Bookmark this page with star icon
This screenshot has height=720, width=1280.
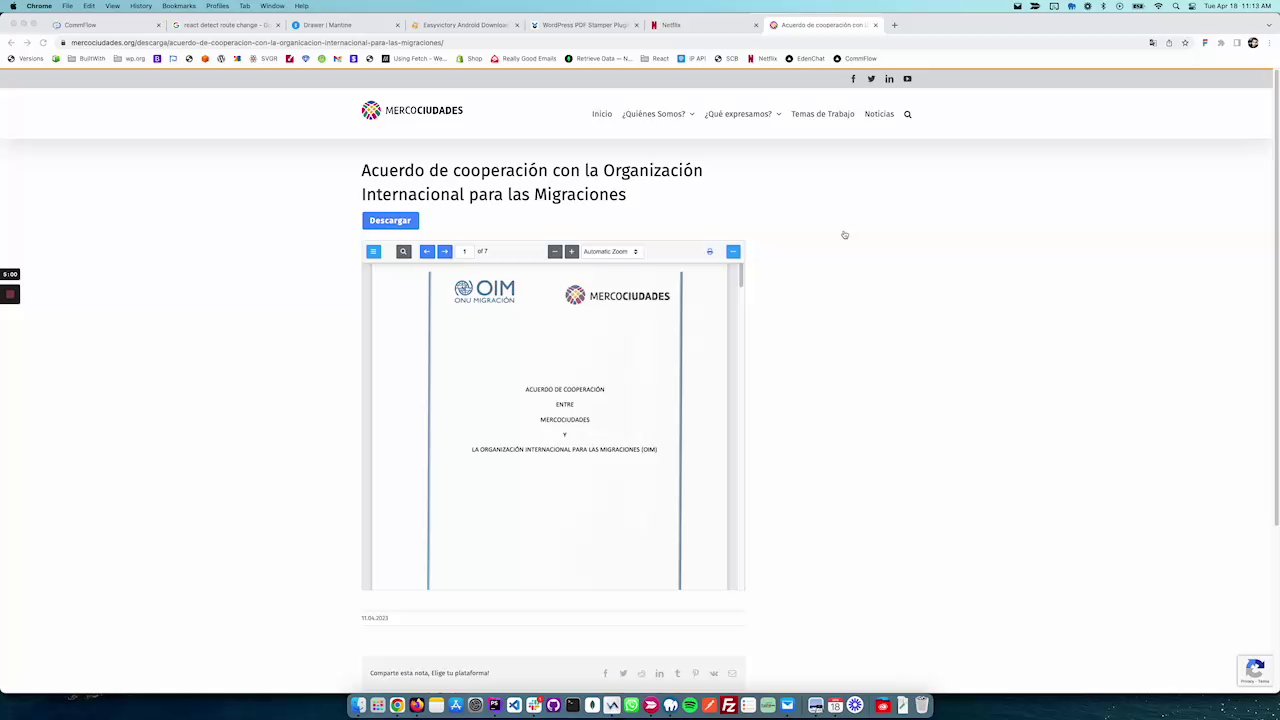[1185, 43]
